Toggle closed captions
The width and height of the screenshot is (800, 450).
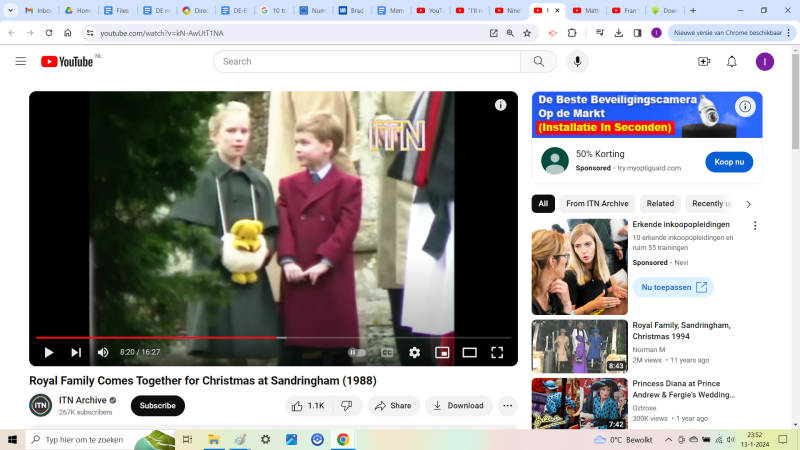coord(387,352)
